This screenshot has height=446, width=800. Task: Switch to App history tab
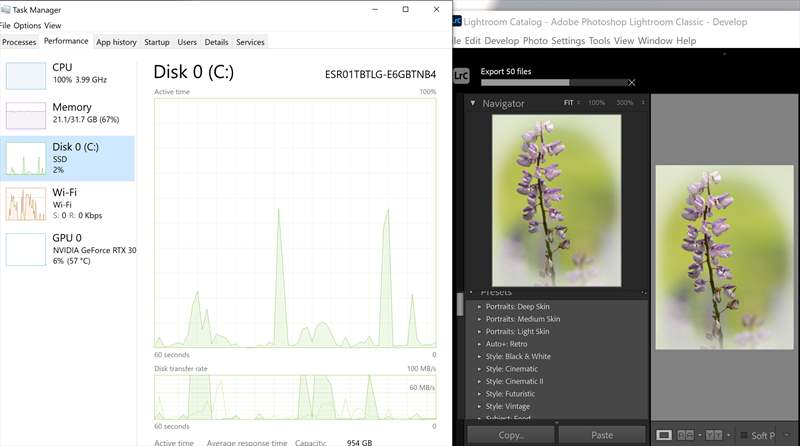coord(116,42)
